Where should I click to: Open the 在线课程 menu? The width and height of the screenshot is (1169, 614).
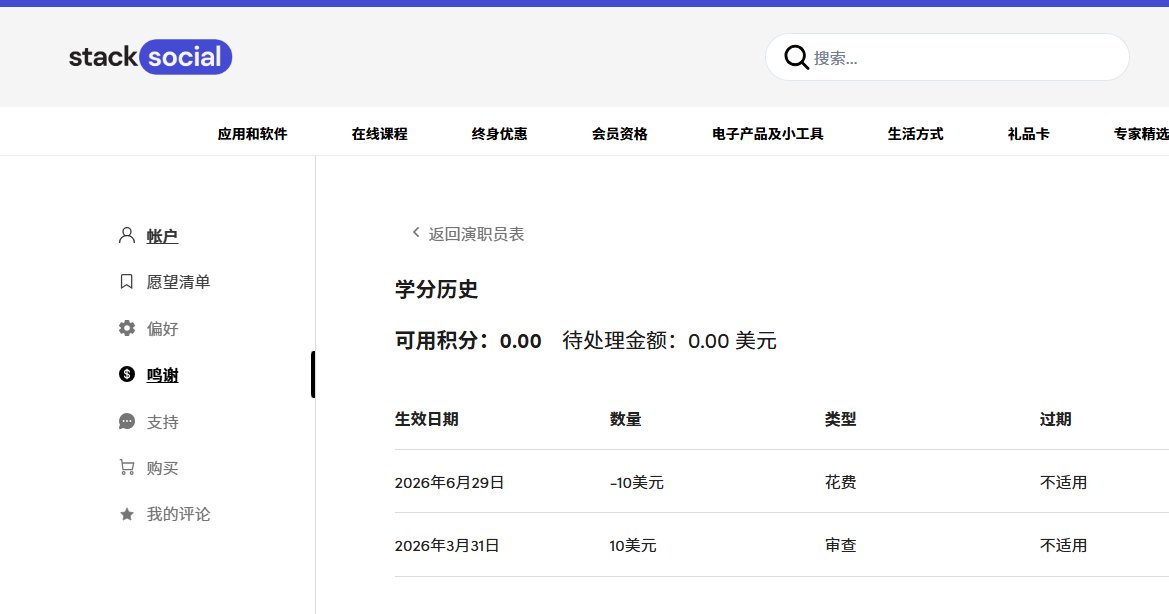[x=379, y=134]
